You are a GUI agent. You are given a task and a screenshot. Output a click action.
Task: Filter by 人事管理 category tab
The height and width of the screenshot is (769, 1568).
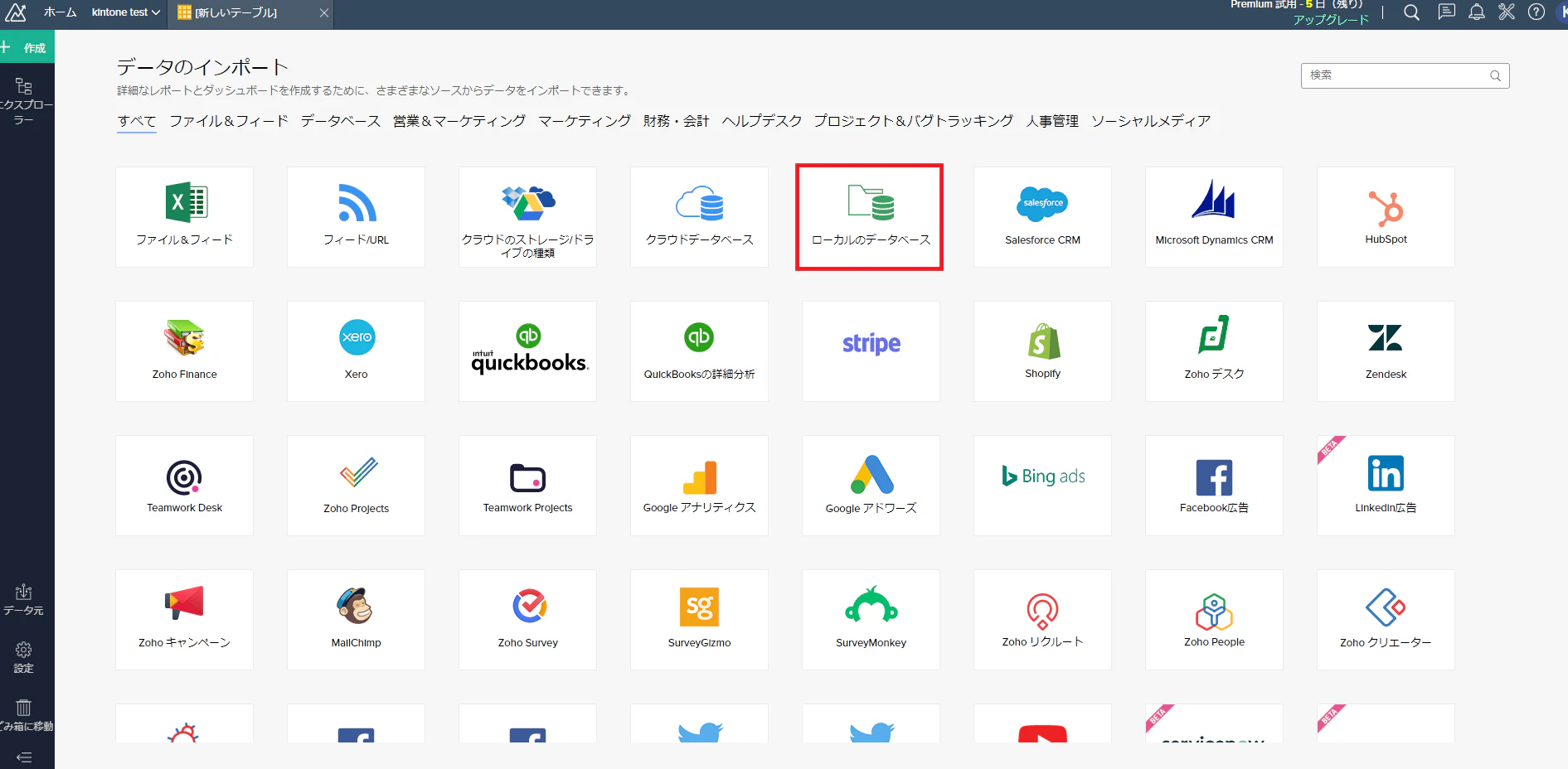pyautogui.click(x=1052, y=121)
